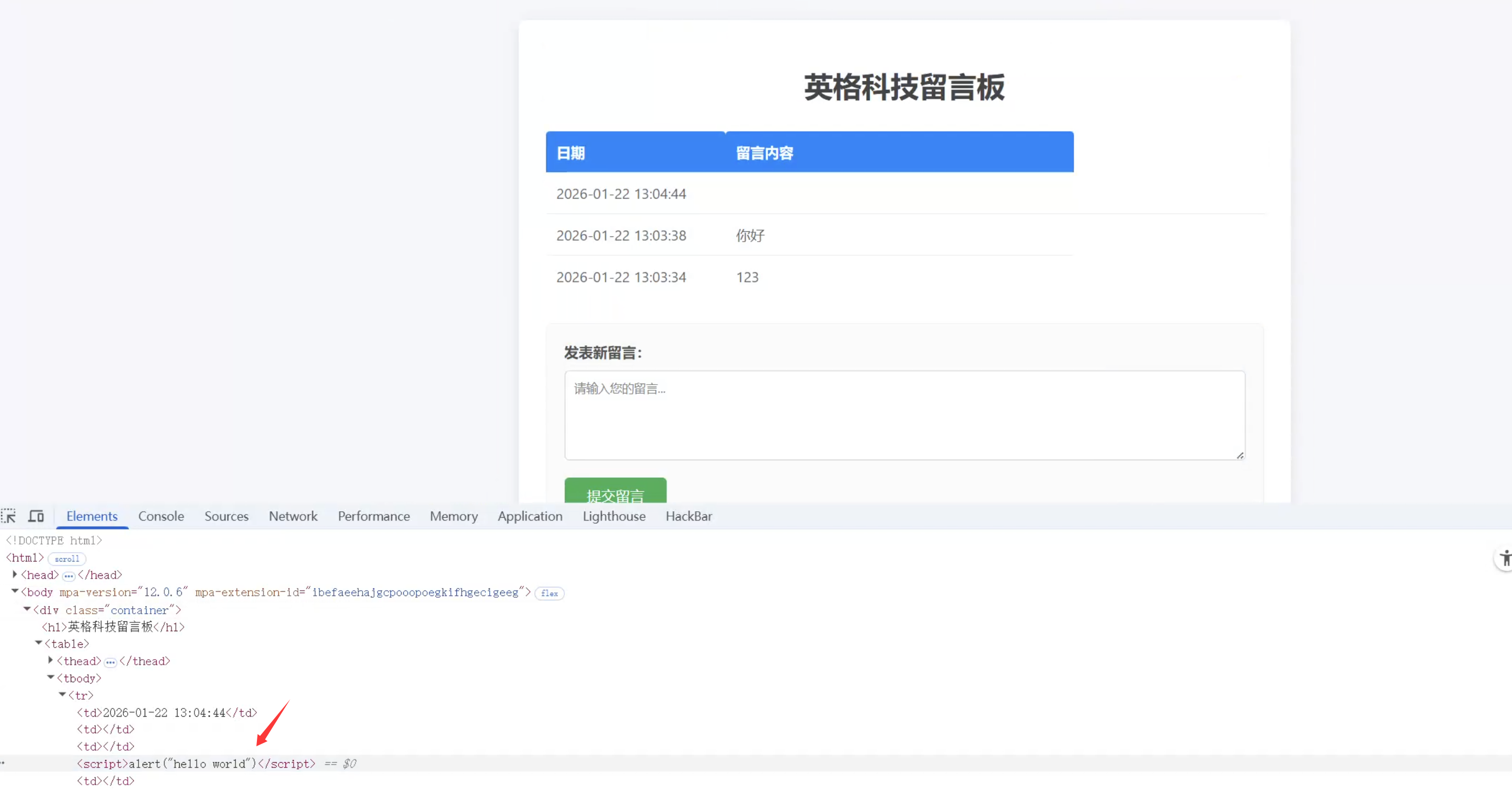Collapse the div container node
The width and height of the screenshot is (1512, 789).
27,609
